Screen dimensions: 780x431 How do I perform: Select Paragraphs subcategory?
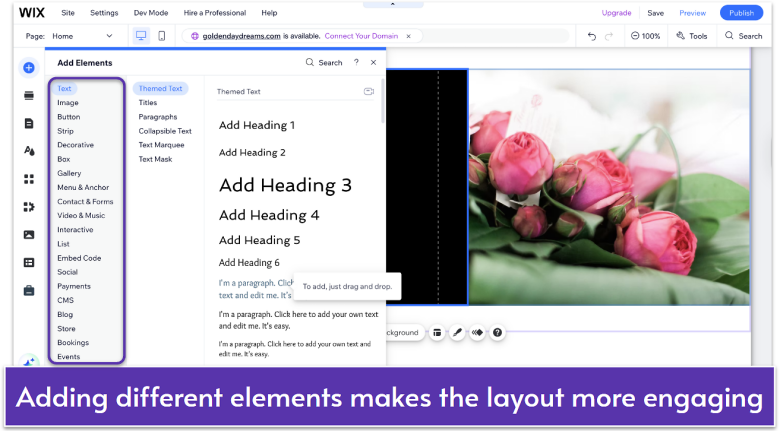(x=158, y=116)
